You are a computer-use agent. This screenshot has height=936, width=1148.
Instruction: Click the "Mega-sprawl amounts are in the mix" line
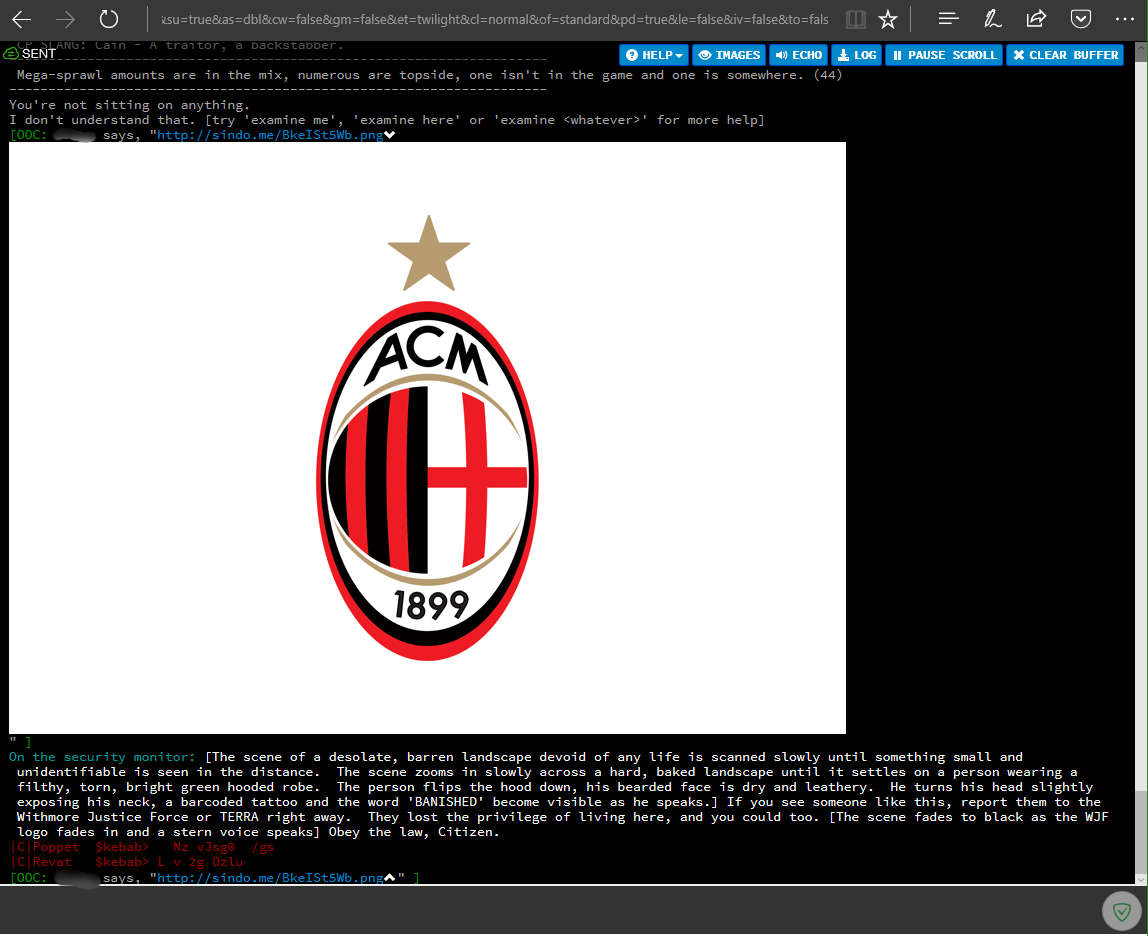pyautogui.click(x=429, y=75)
